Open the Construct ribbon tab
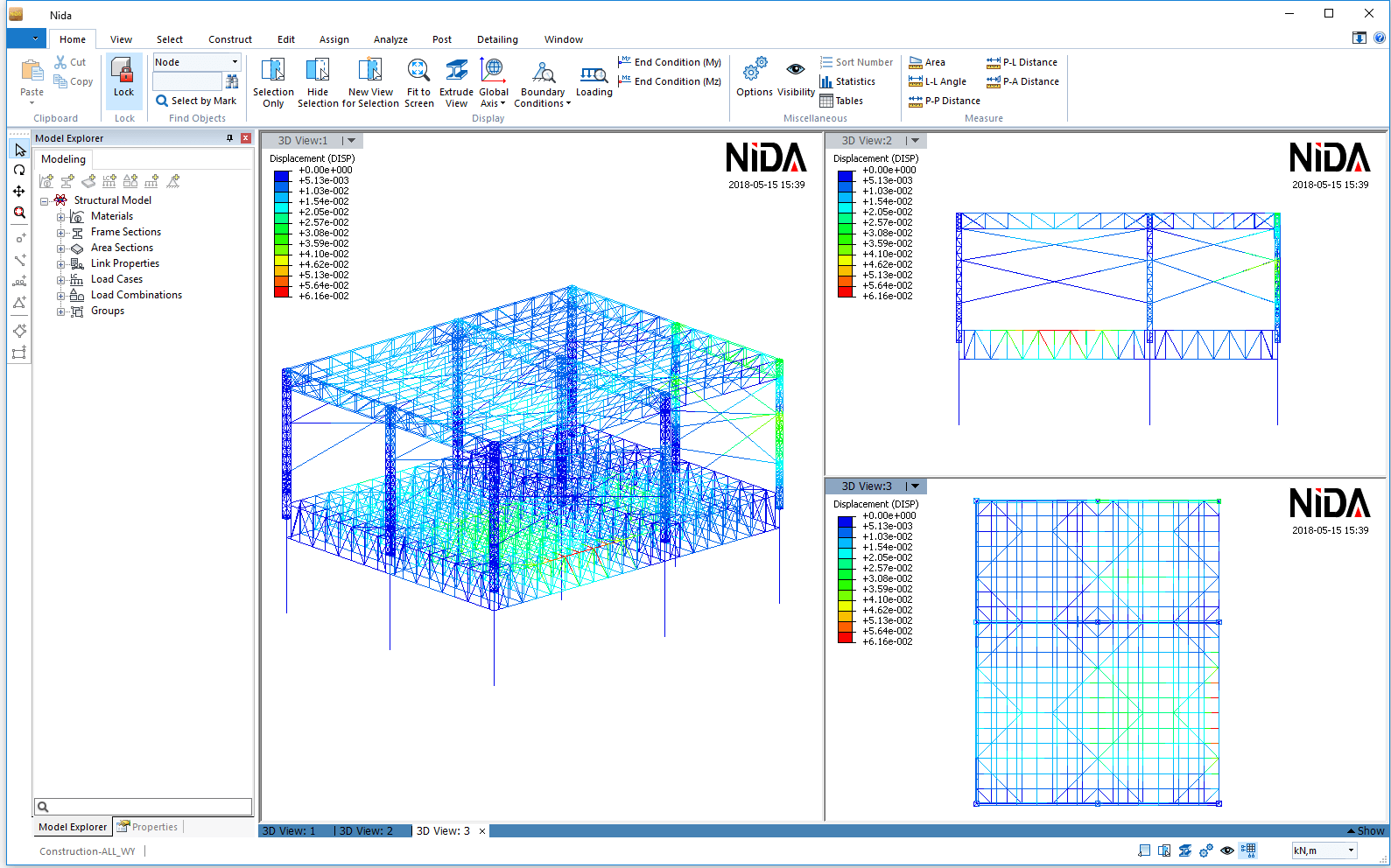This screenshot has width=1391, height=868. click(x=230, y=39)
